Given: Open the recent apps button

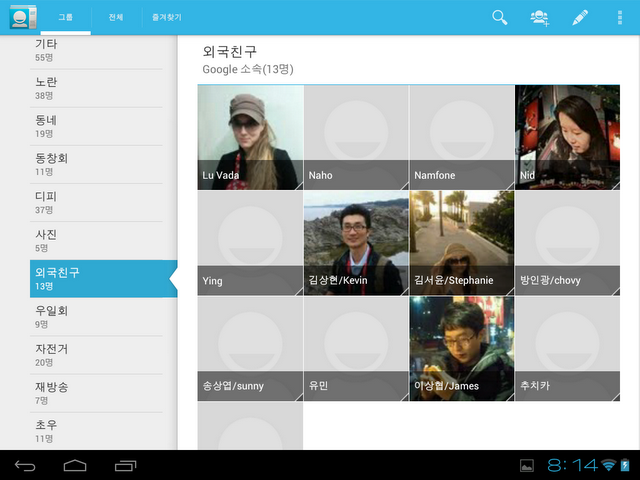Looking at the screenshot, I should tap(125, 465).
